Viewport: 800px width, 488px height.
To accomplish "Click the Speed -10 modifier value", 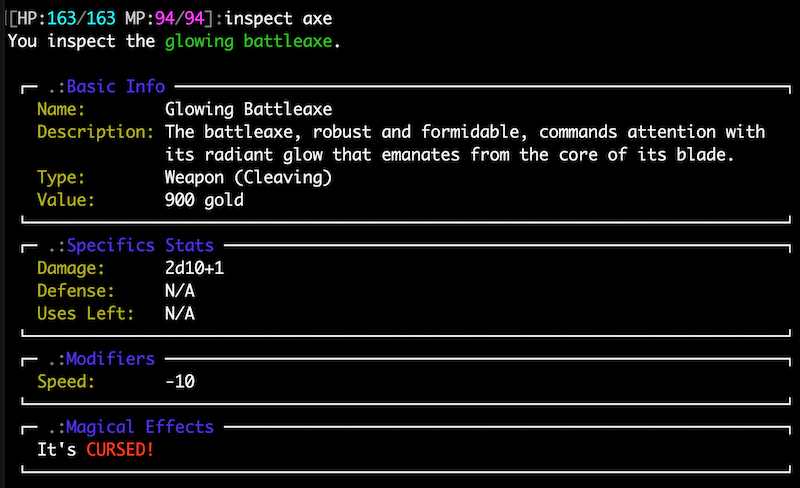I will [x=180, y=381].
